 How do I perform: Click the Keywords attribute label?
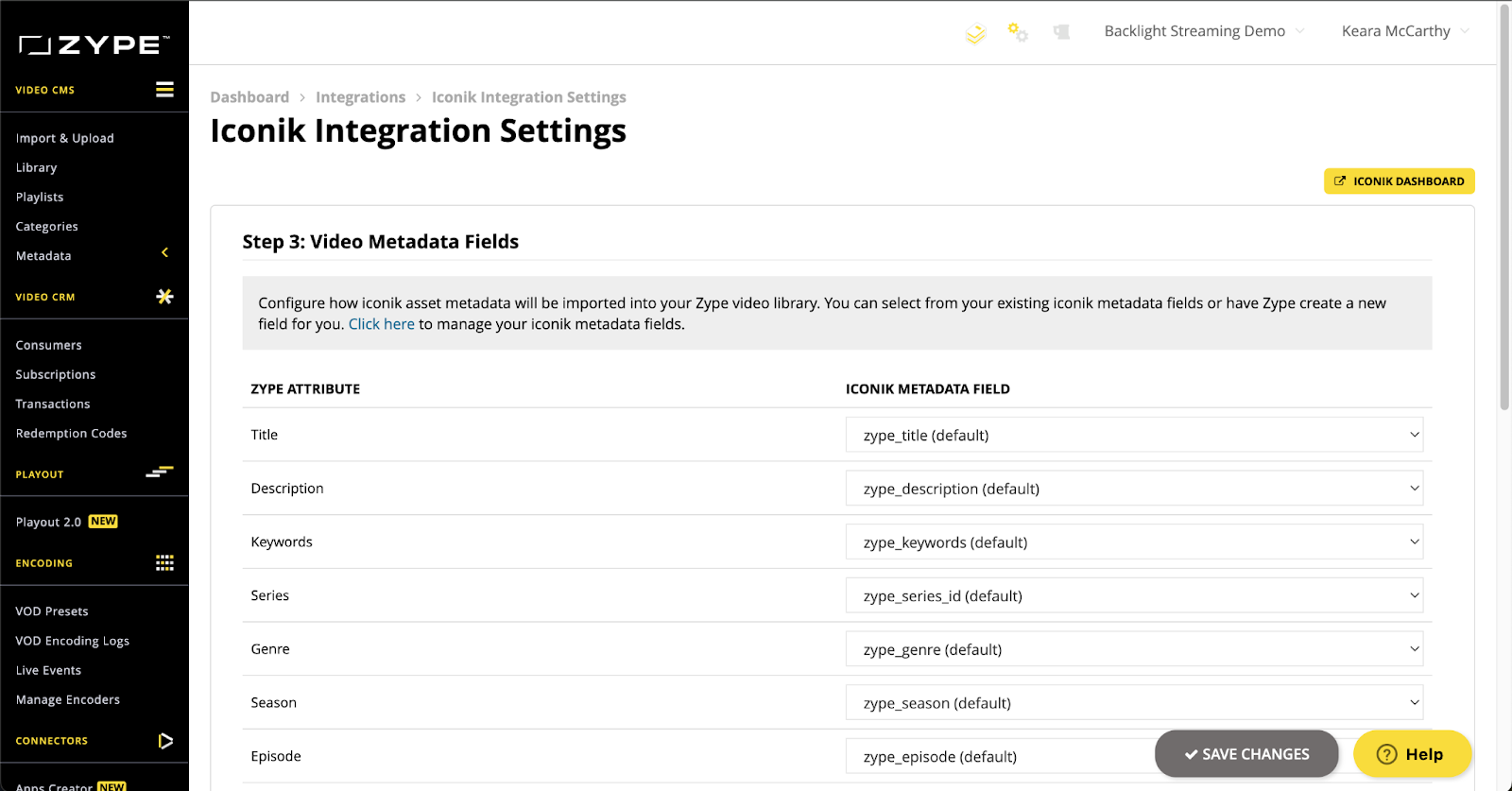[x=282, y=542]
